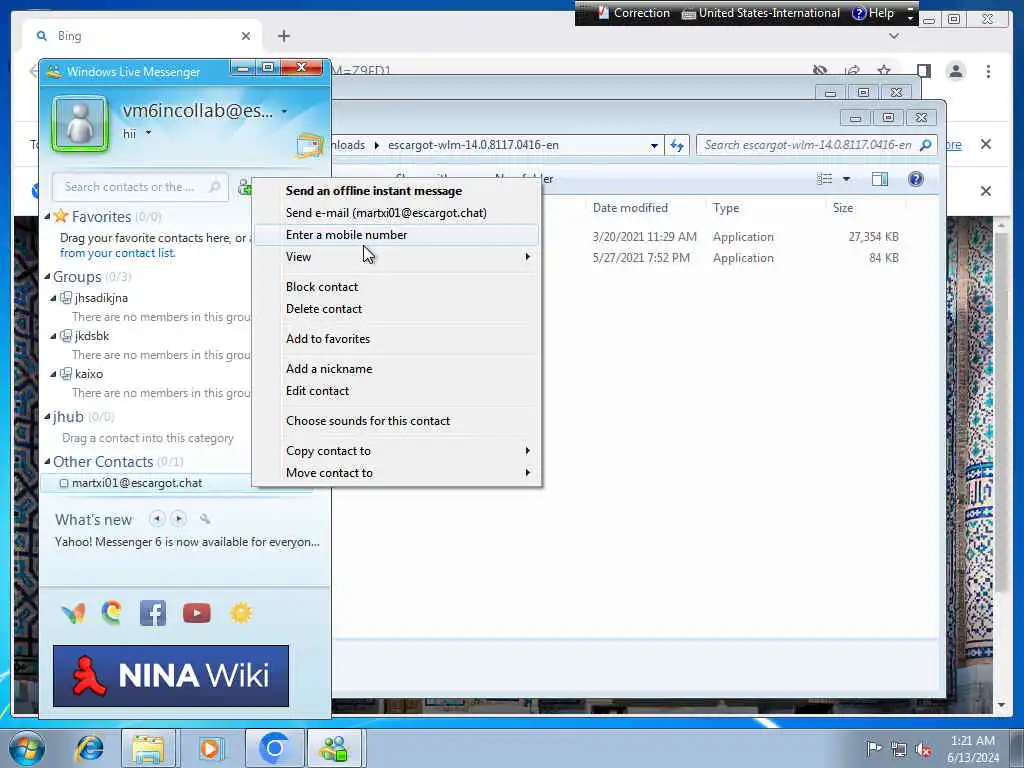Viewport: 1024px width, 768px height.
Task: Click the Chrome bookmark star icon
Action: [884, 71]
